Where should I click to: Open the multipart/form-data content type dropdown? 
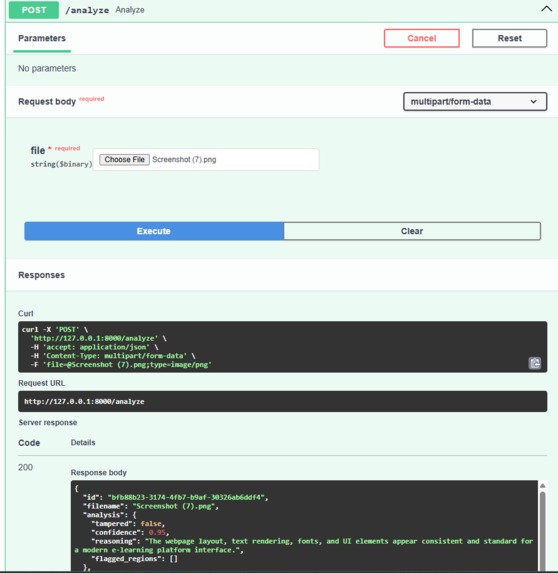[475, 101]
